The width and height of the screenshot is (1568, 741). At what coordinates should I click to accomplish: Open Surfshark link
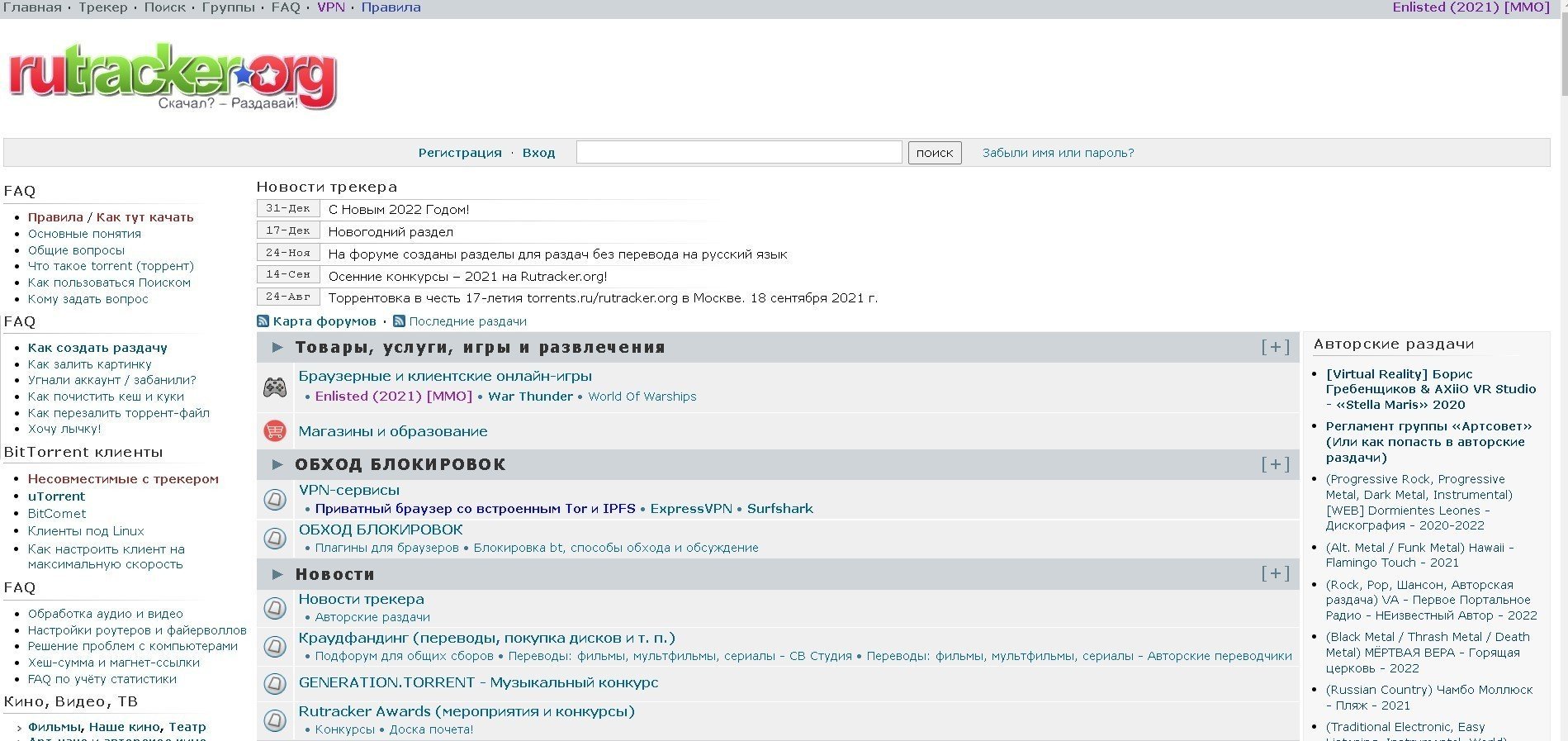(x=780, y=509)
